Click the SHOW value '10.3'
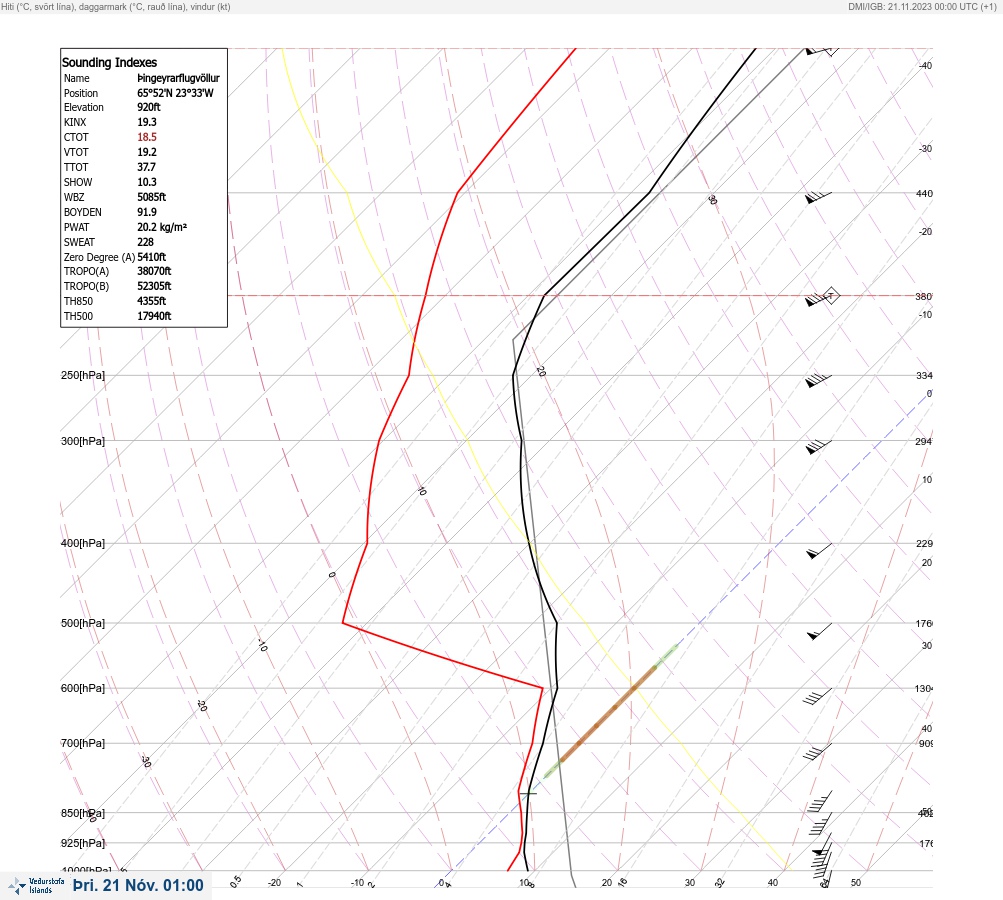The height and width of the screenshot is (900, 1003). (x=146, y=182)
